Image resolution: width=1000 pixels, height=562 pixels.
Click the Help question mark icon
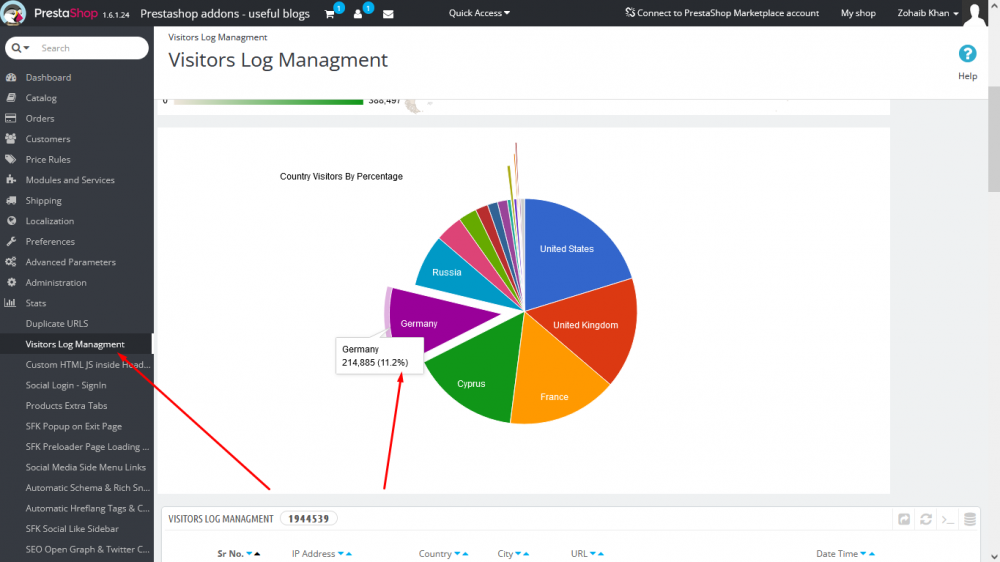967,54
